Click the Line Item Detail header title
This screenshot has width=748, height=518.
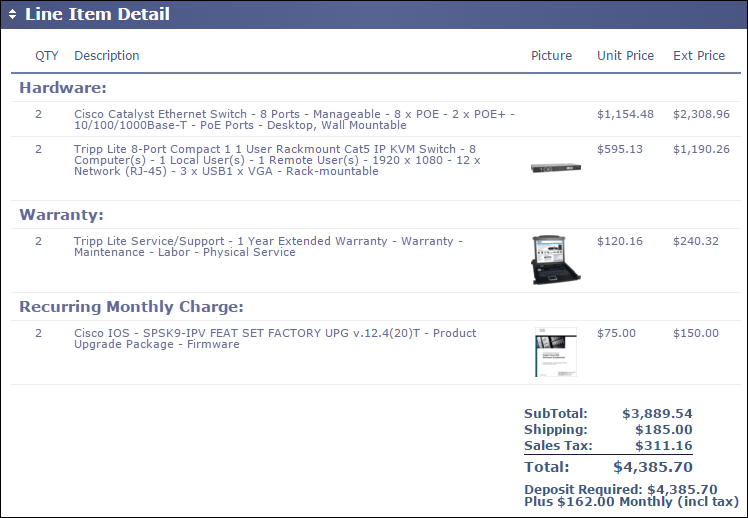coord(97,14)
